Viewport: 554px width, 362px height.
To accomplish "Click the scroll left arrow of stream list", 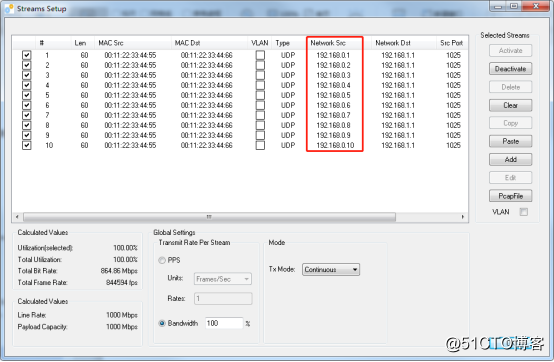I will 17,217.
